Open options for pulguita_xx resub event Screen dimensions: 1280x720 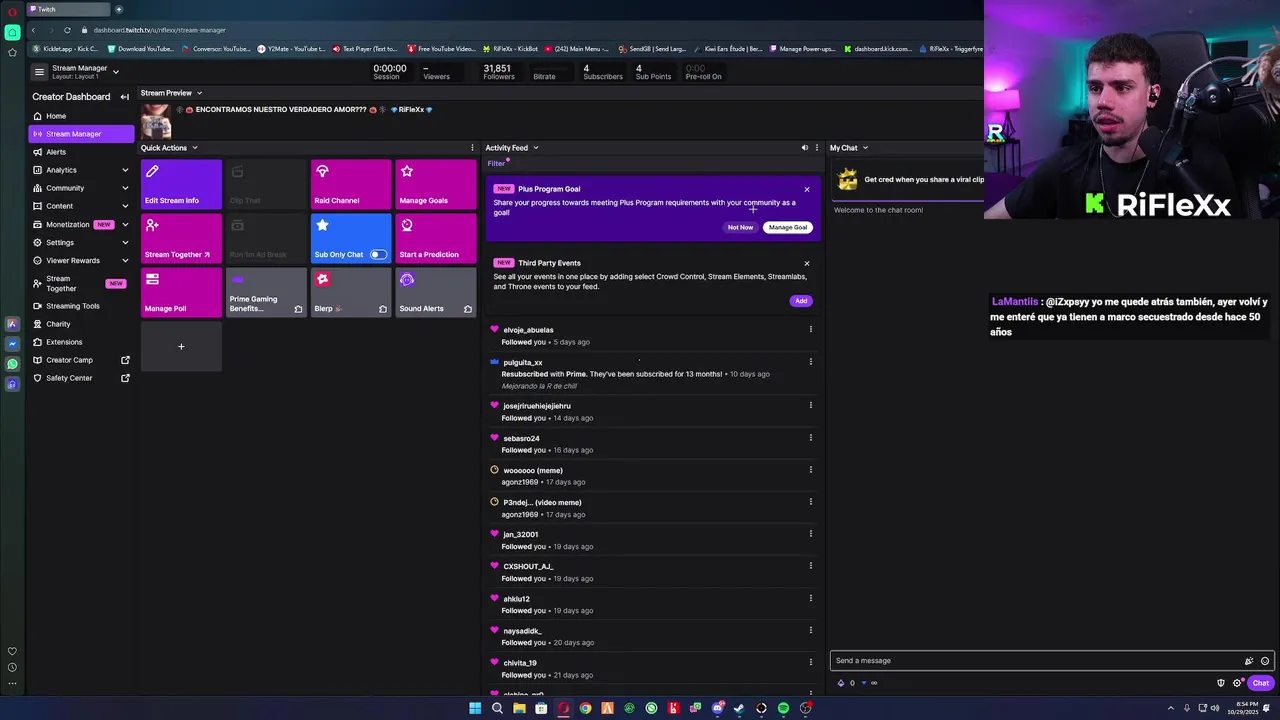click(x=811, y=361)
